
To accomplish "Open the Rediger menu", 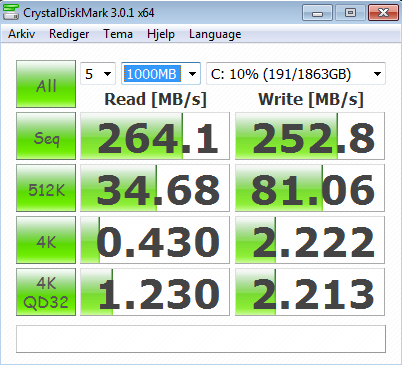I will point(69,34).
